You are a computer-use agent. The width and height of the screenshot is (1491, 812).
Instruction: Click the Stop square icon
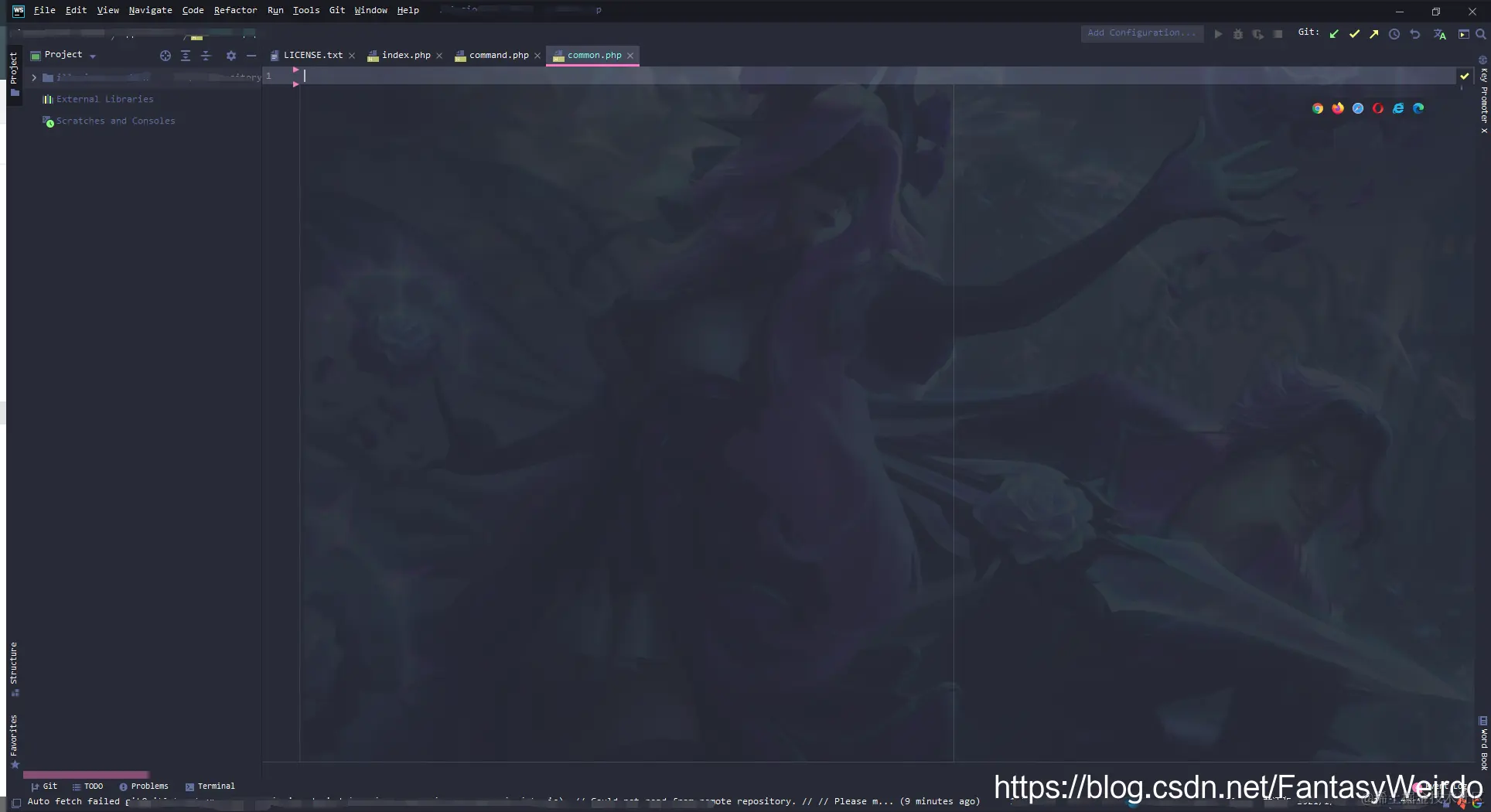click(1278, 34)
